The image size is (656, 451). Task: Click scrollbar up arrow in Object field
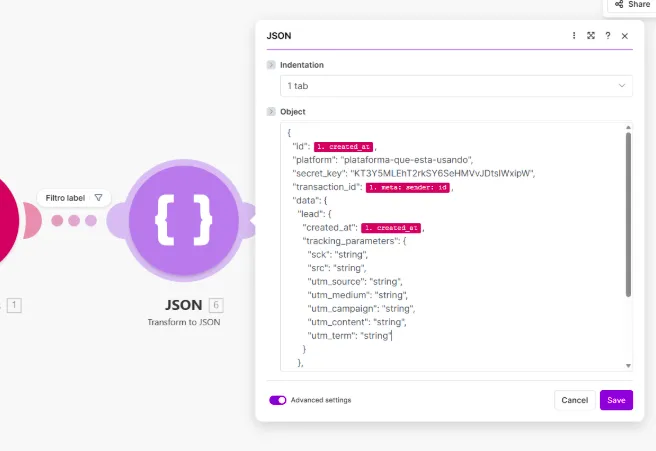coord(628,127)
